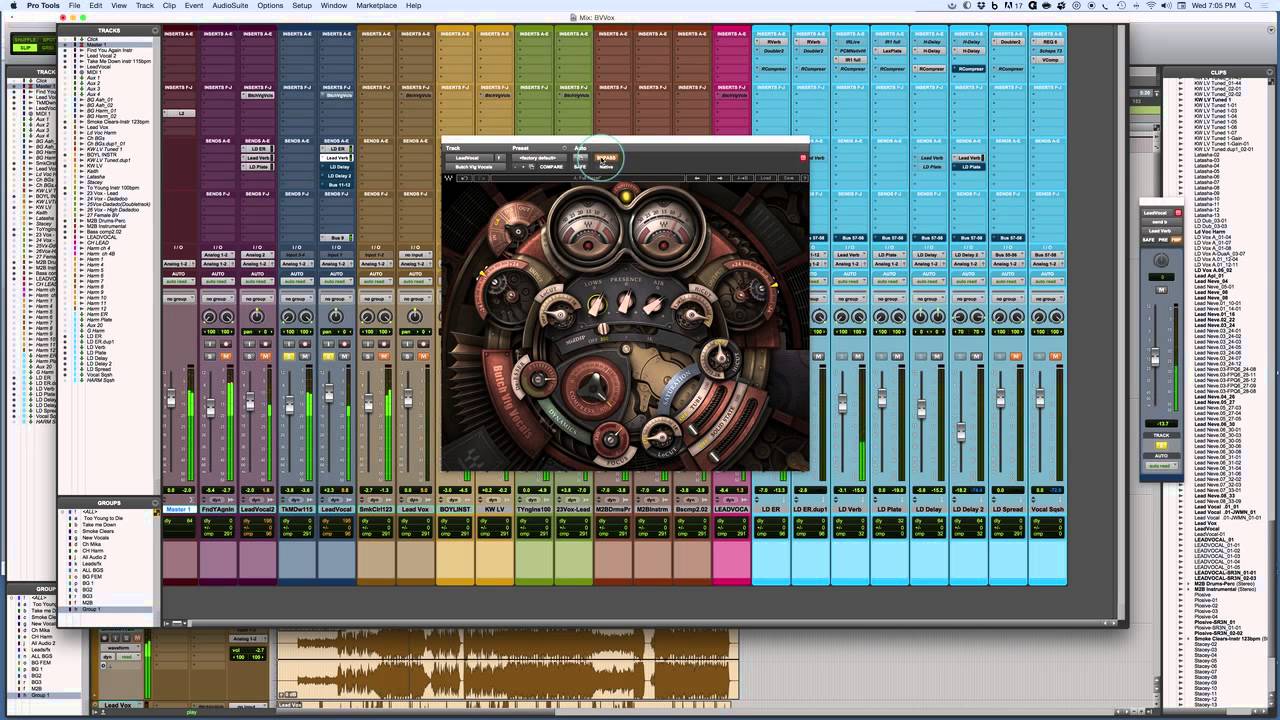
Task: Open the Setup menu
Action: [x=302, y=6]
